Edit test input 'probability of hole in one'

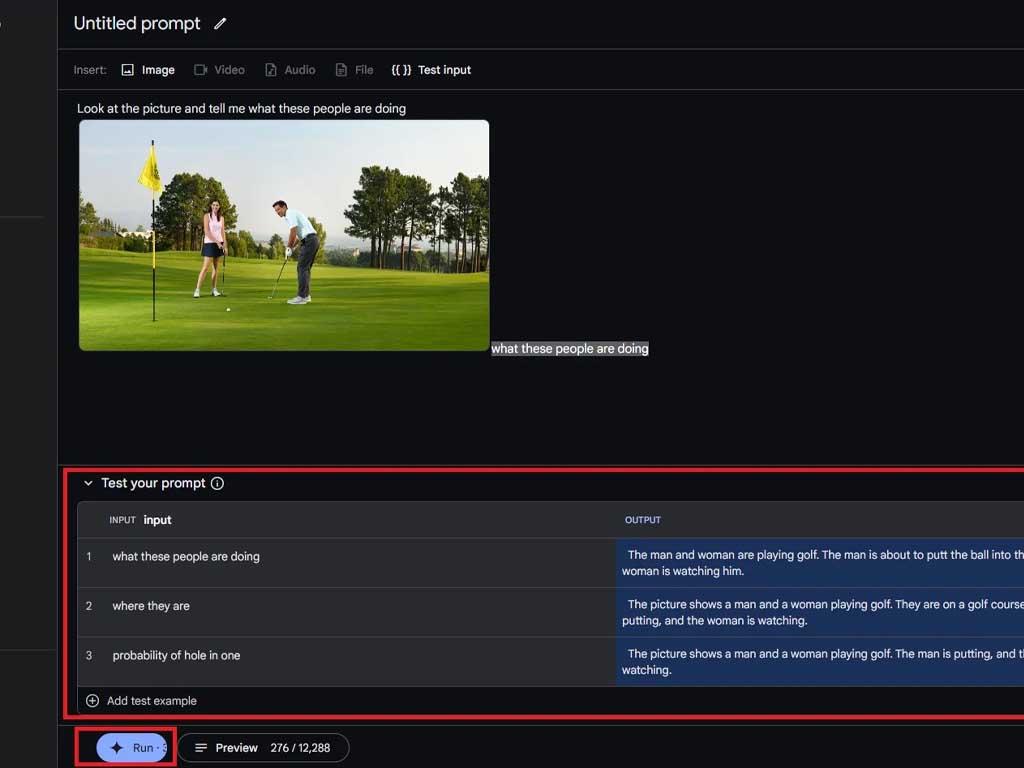tap(176, 656)
